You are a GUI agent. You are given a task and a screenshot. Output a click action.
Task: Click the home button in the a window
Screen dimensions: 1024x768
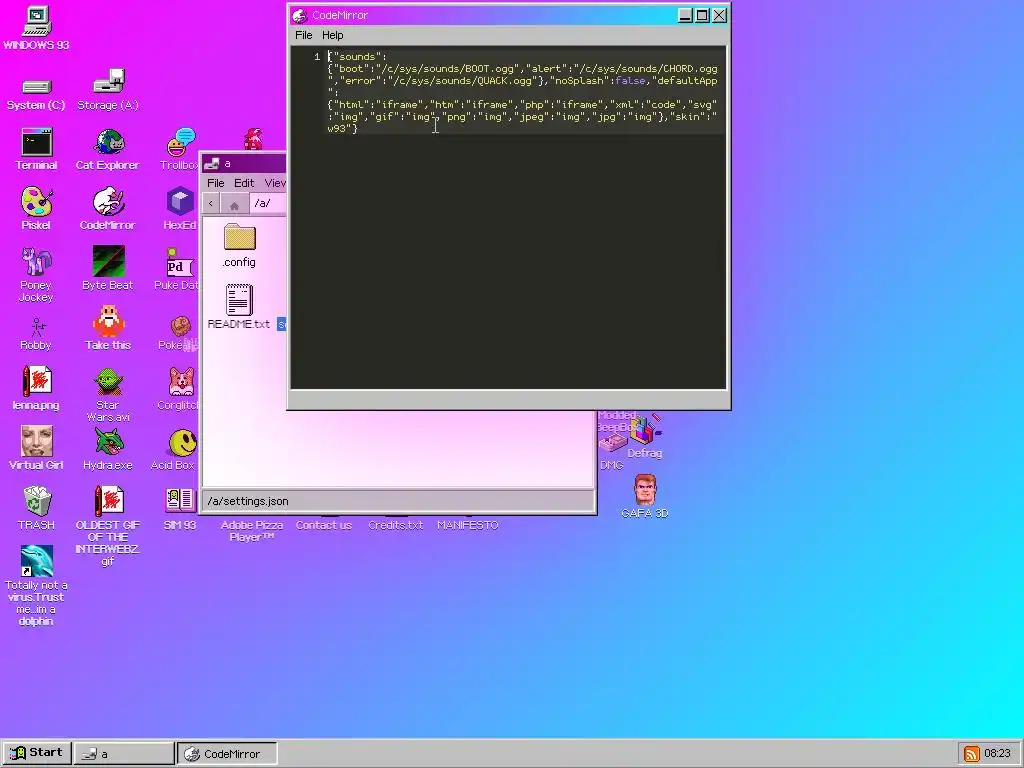tap(234, 204)
